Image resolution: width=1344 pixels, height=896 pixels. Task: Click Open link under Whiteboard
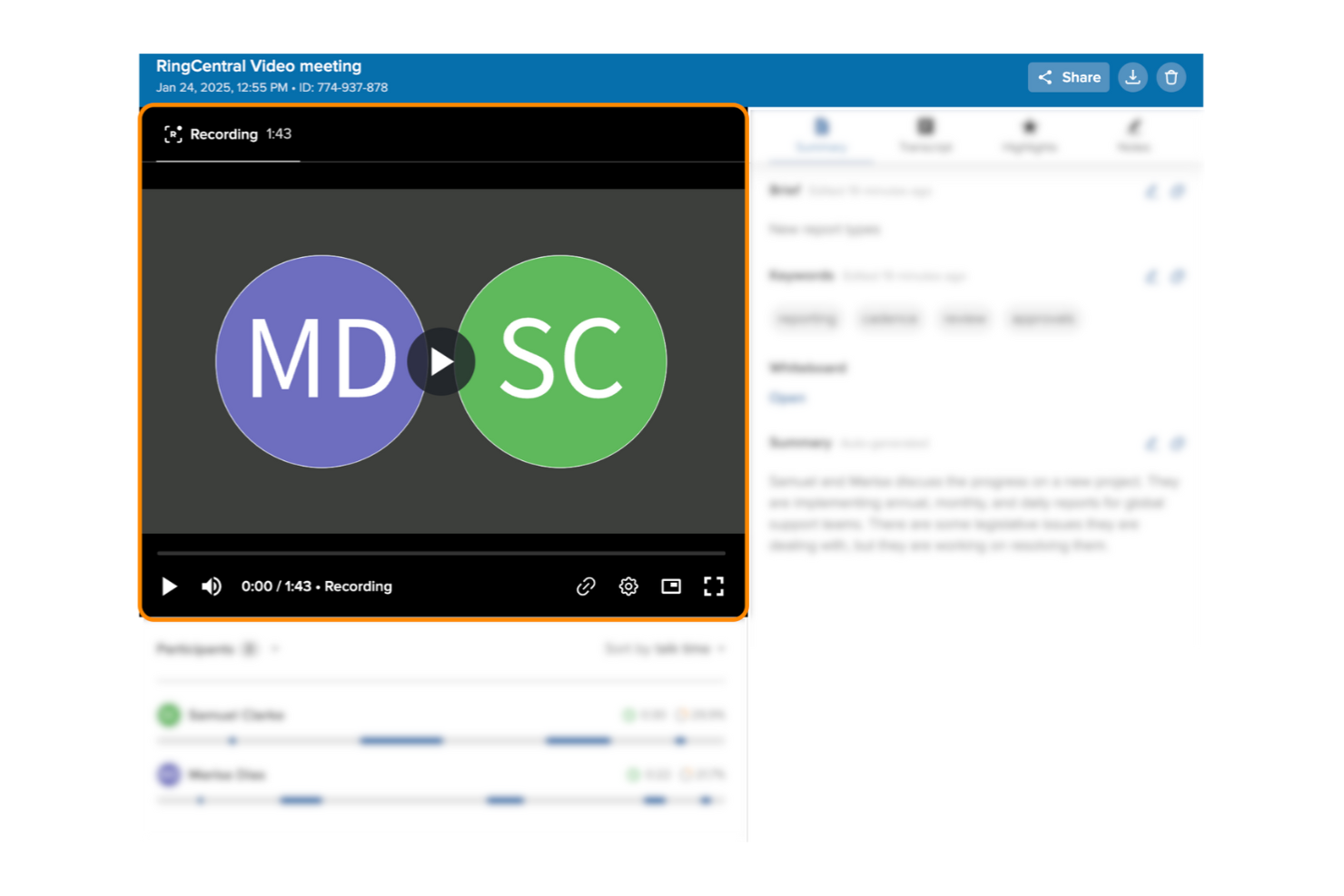tap(787, 398)
